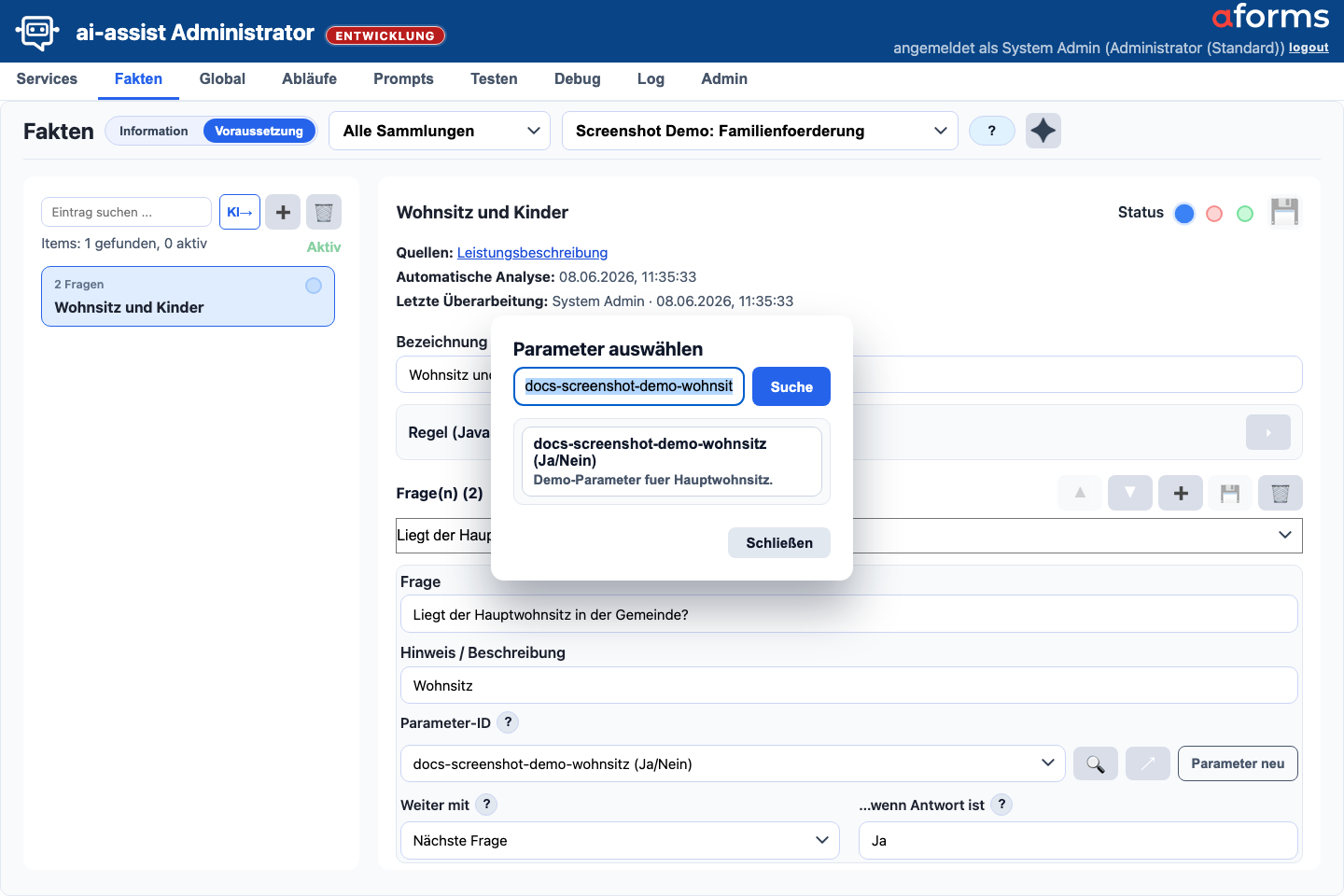Image resolution: width=1344 pixels, height=896 pixels.
Task: Click the aforms logo
Action: point(1270,17)
